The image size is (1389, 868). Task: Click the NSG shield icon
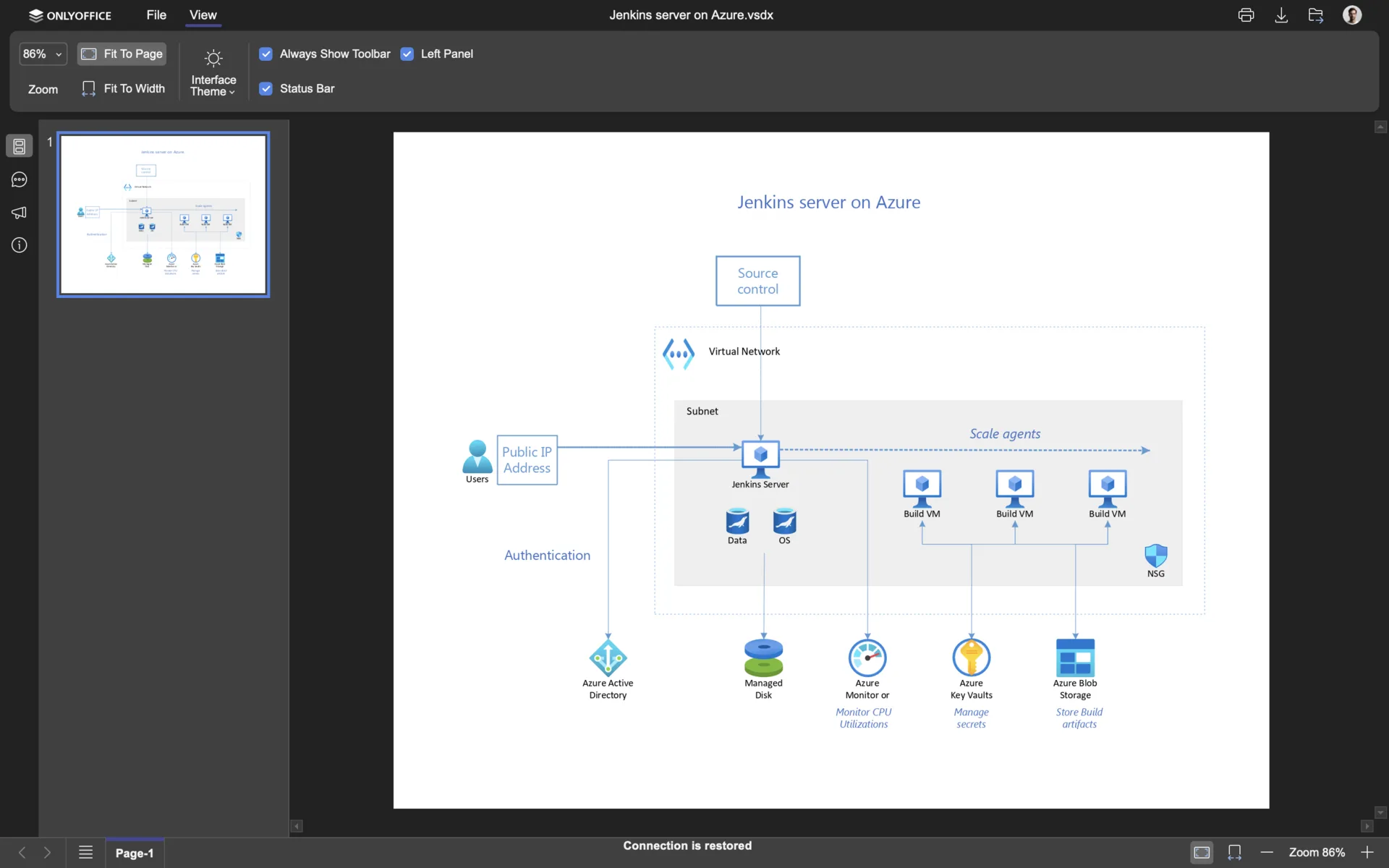click(x=1155, y=556)
